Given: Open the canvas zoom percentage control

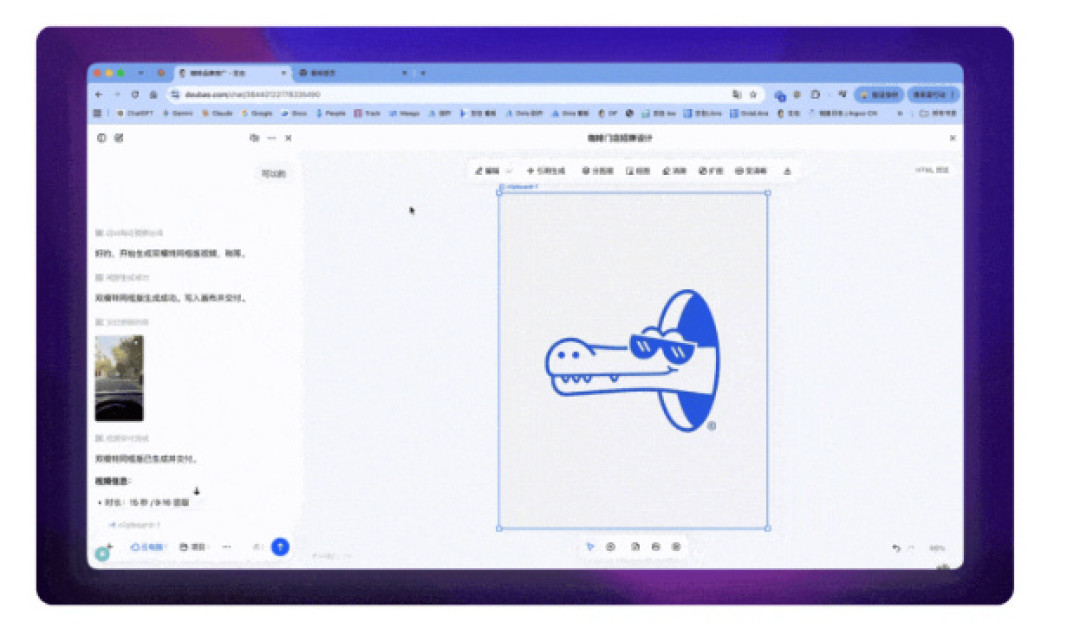Looking at the screenshot, I should 937,548.
